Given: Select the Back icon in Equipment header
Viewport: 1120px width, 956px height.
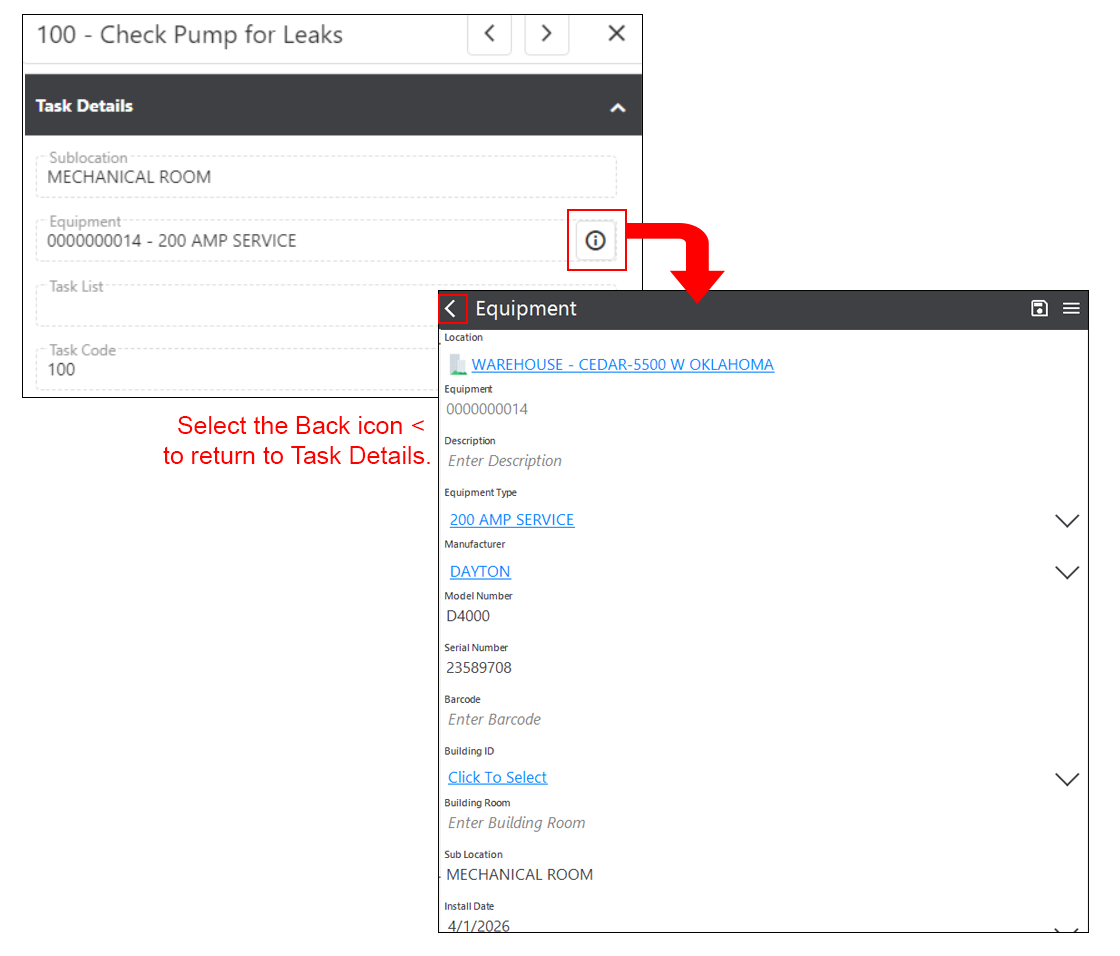Looking at the screenshot, I should (x=451, y=309).
